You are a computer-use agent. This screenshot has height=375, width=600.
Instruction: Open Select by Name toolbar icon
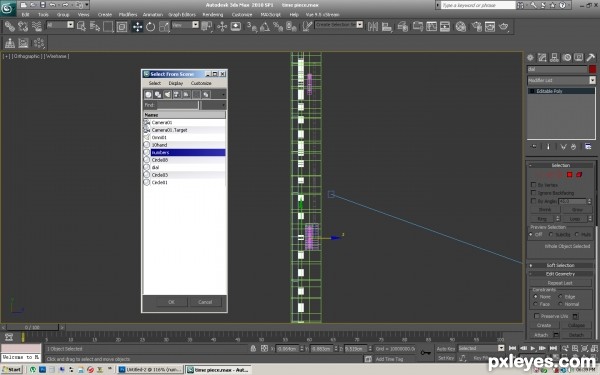95,26
